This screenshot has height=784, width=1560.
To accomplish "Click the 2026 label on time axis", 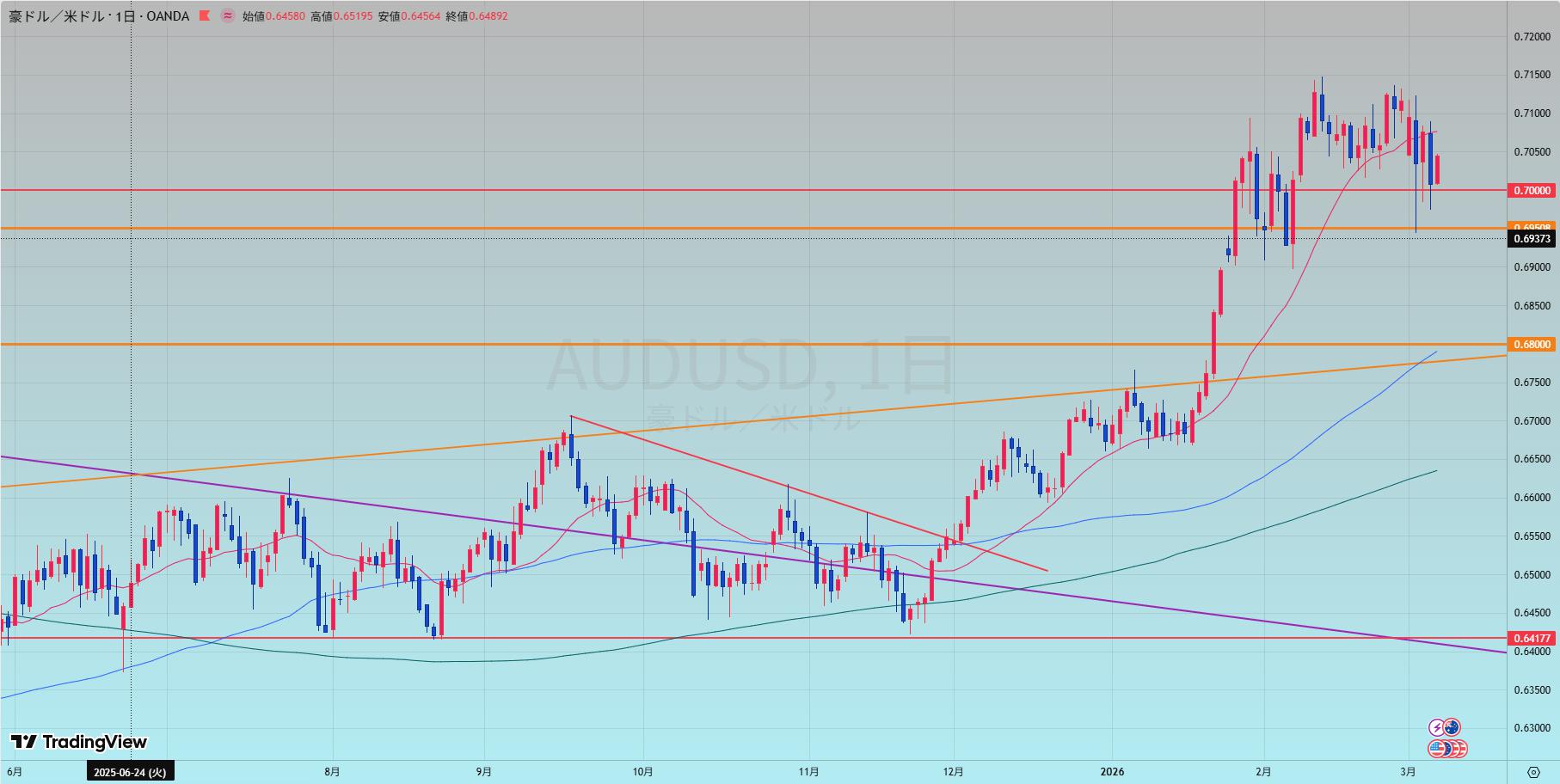I will (1112, 772).
